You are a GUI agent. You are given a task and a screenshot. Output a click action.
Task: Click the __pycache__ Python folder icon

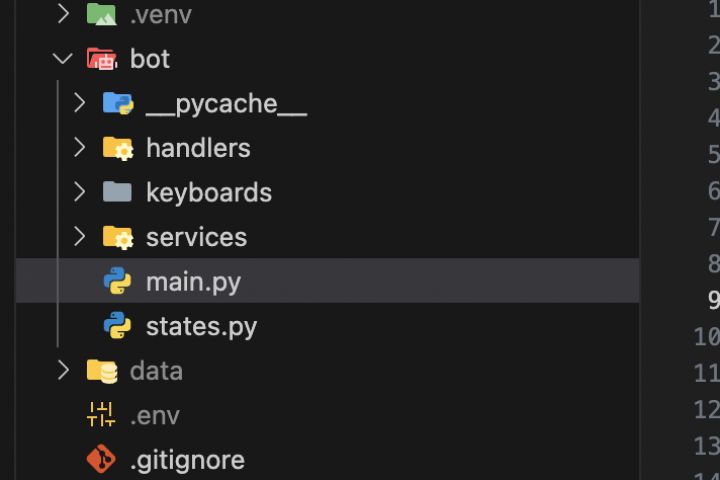tap(117, 103)
